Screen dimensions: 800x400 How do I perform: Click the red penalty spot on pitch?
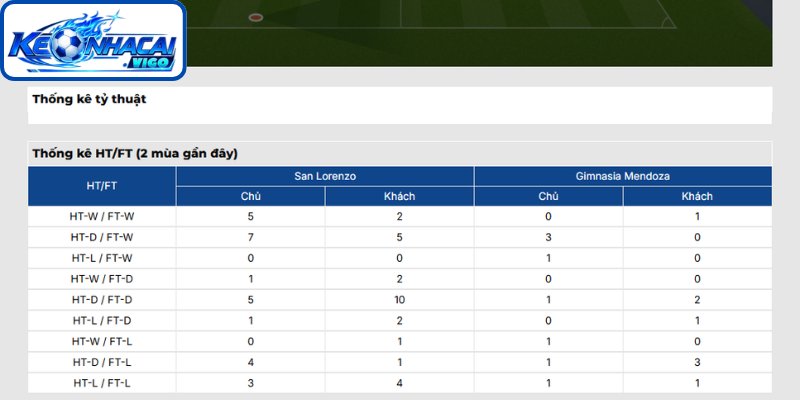pos(256,17)
